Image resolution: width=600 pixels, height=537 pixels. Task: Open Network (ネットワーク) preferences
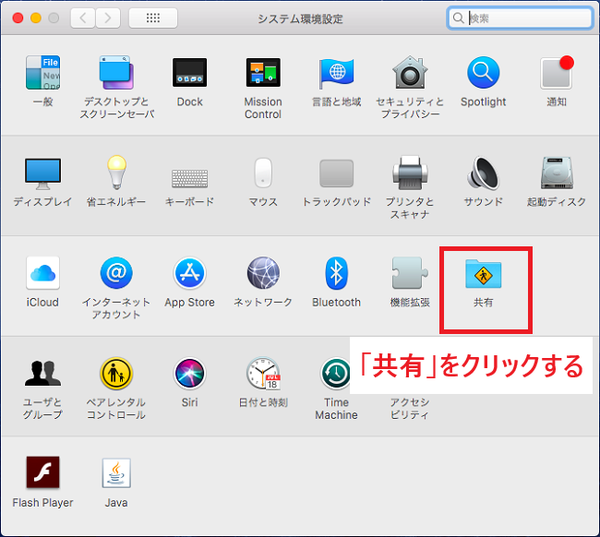[263, 273]
